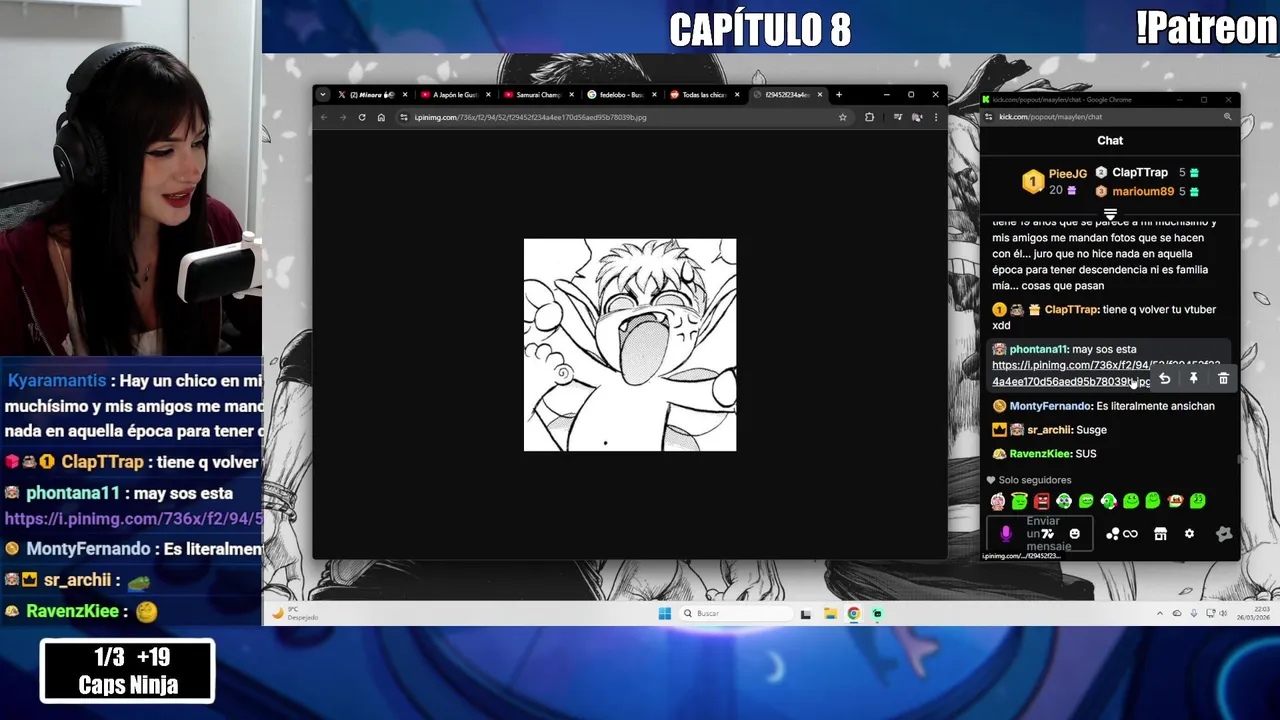
Task: View site information icon in address bar
Action: point(404,117)
